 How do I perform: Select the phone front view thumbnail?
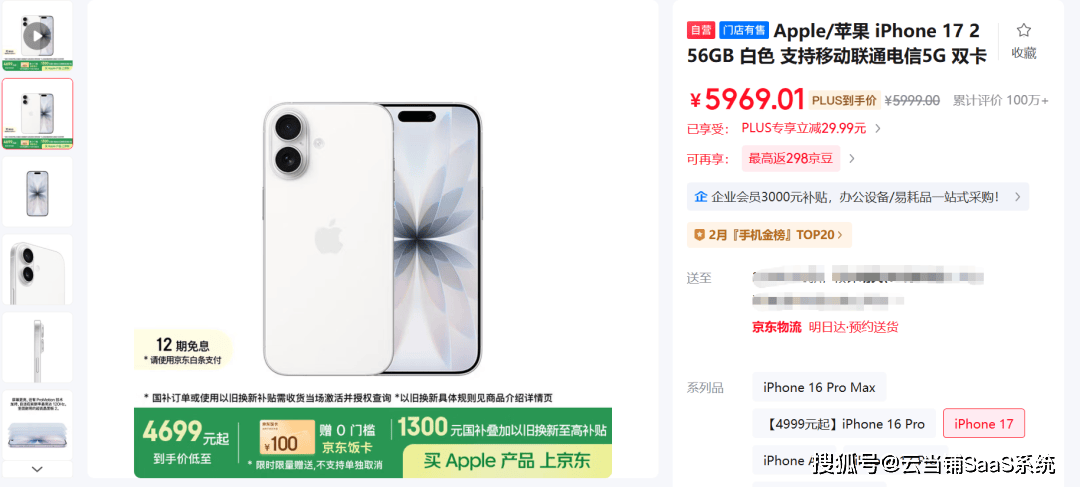pos(37,191)
